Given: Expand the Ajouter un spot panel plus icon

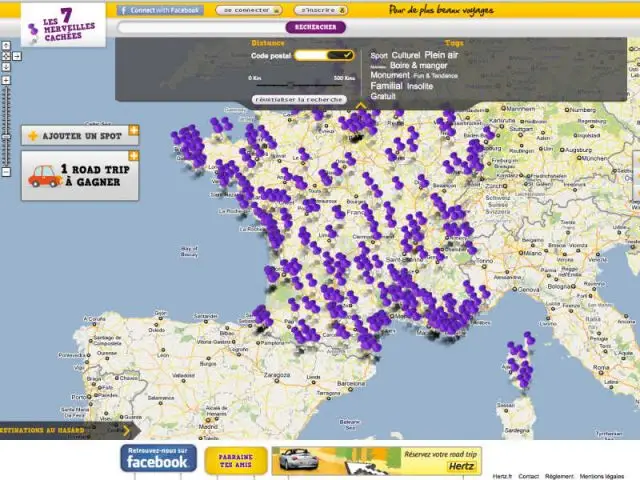Looking at the screenshot, I should (x=134, y=130).
